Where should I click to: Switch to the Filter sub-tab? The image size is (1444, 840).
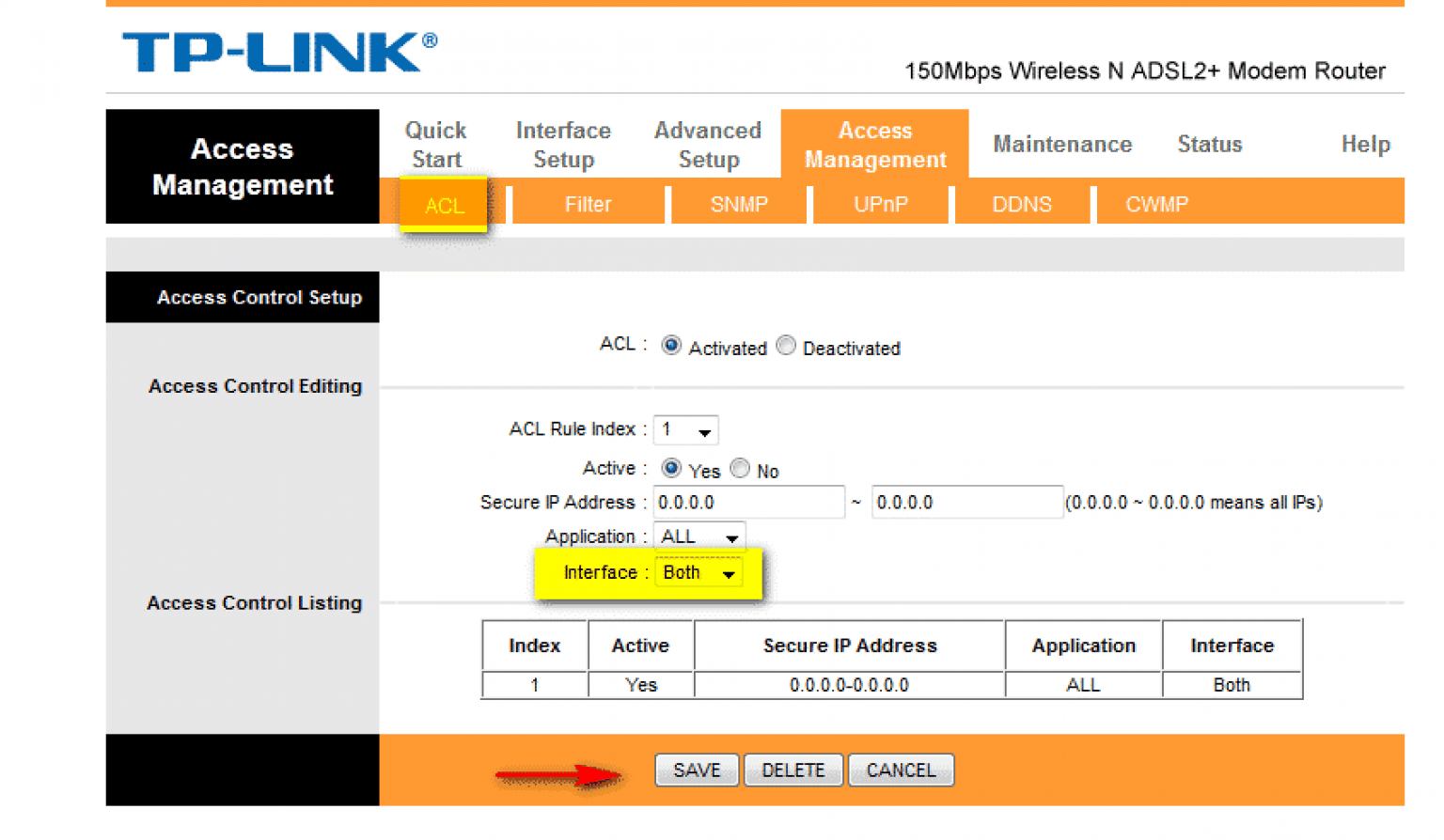[x=588, y=204]
